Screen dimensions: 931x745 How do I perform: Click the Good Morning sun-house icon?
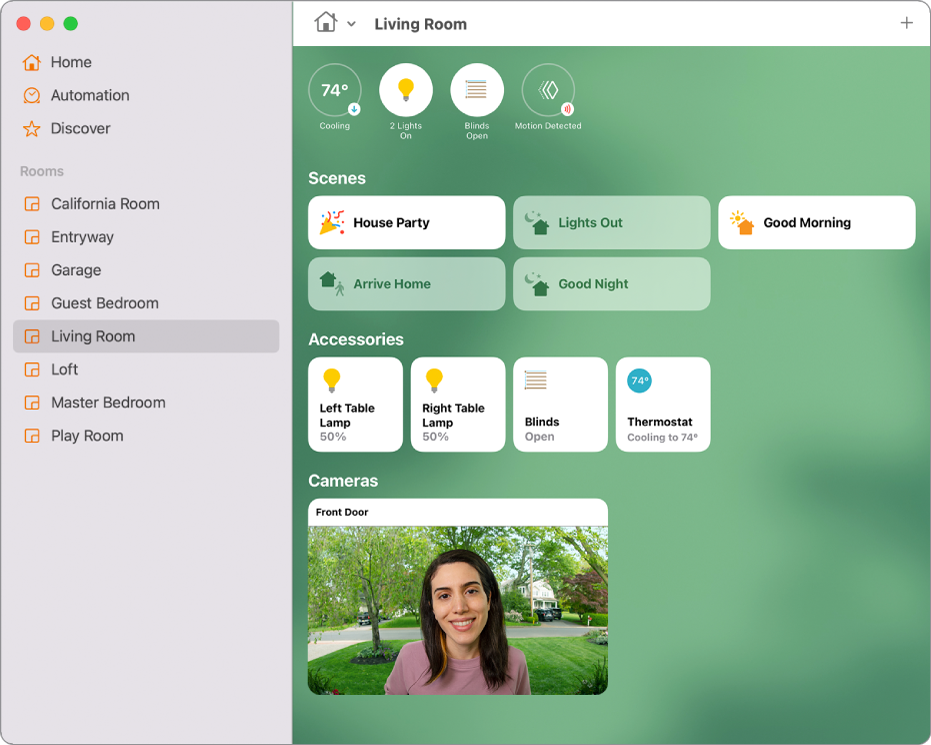point(742,223)
